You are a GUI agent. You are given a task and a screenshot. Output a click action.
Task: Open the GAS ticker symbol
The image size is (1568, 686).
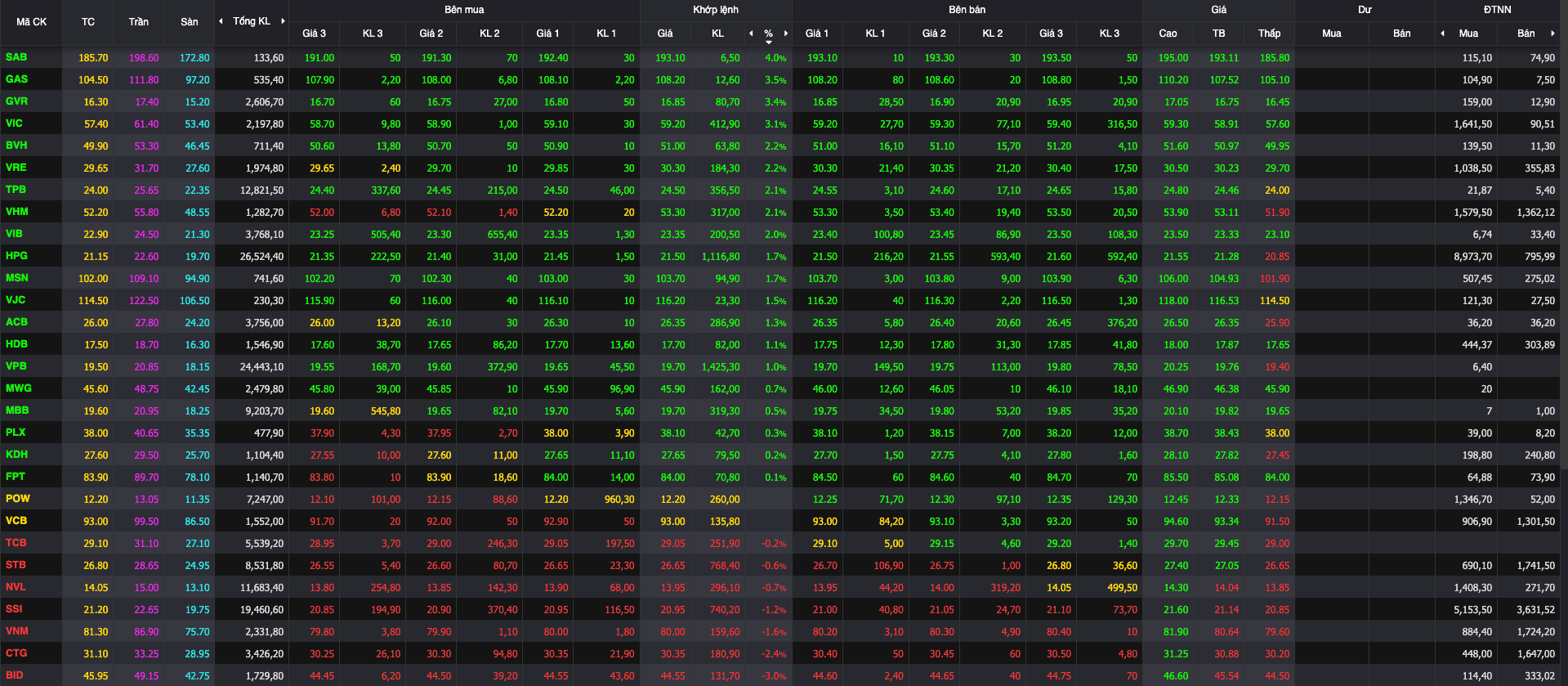pos(16,79)
